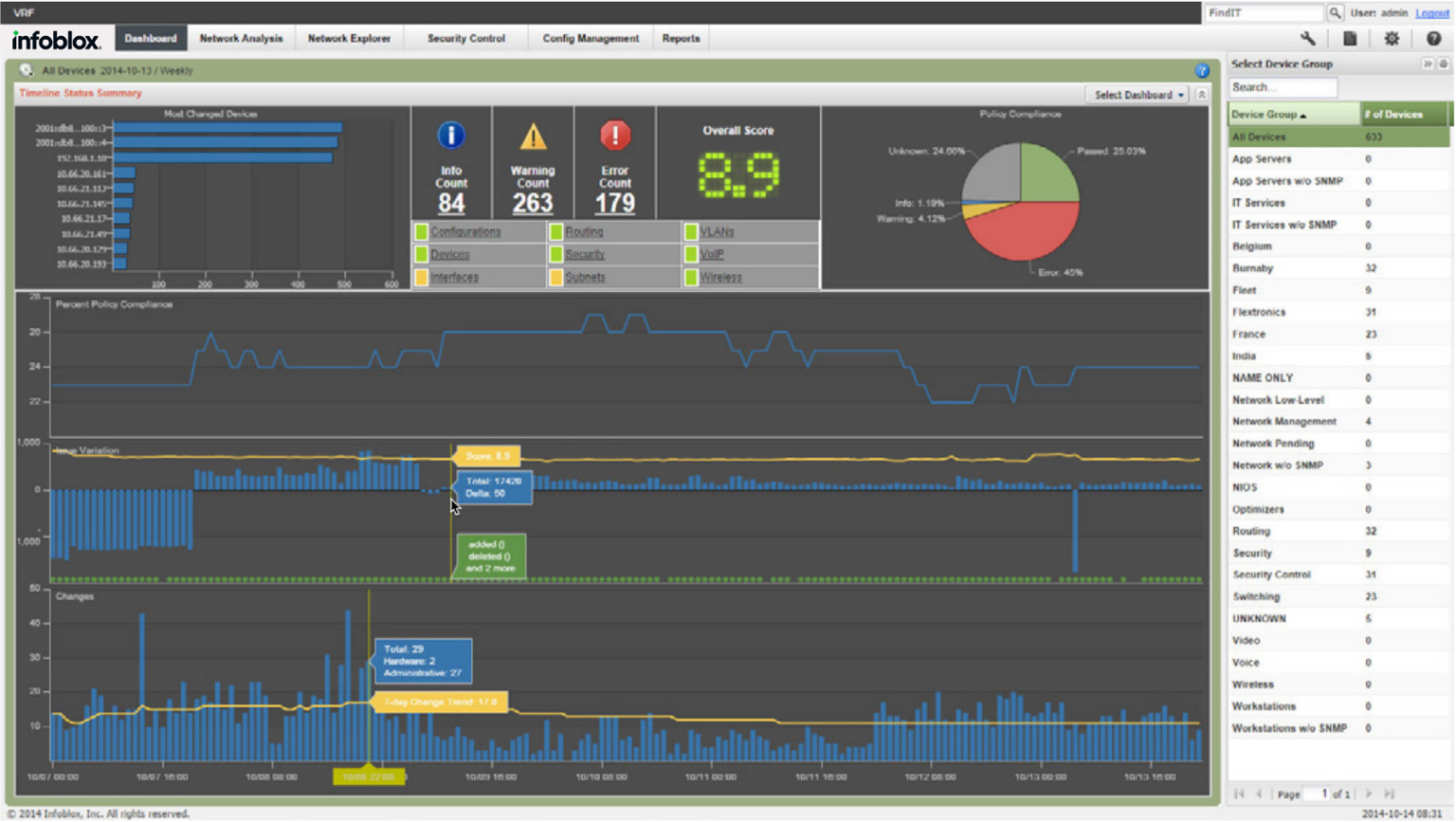Click the device group Search field
1456x822 pixels.
(1283, 87)
